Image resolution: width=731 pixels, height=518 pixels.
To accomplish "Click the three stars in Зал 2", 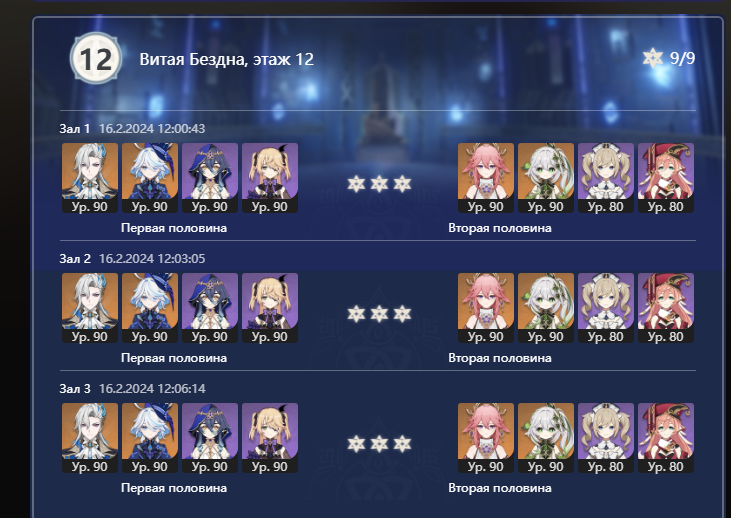I will tap(379, 314).
